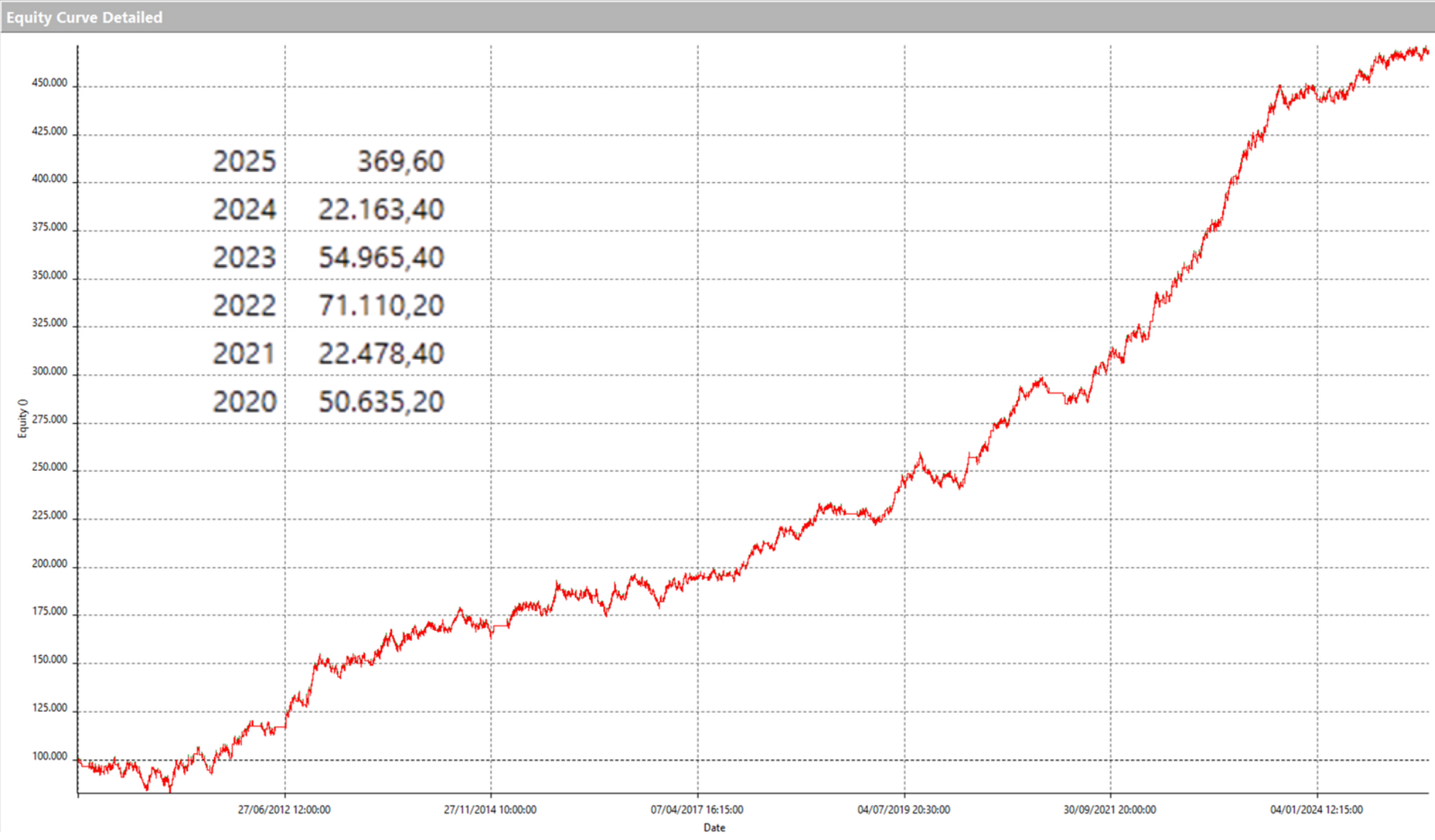Image resolution: width=1435 pixels, height=840 pixels.
Task: Select the 2025 year label
Action: 244,161
